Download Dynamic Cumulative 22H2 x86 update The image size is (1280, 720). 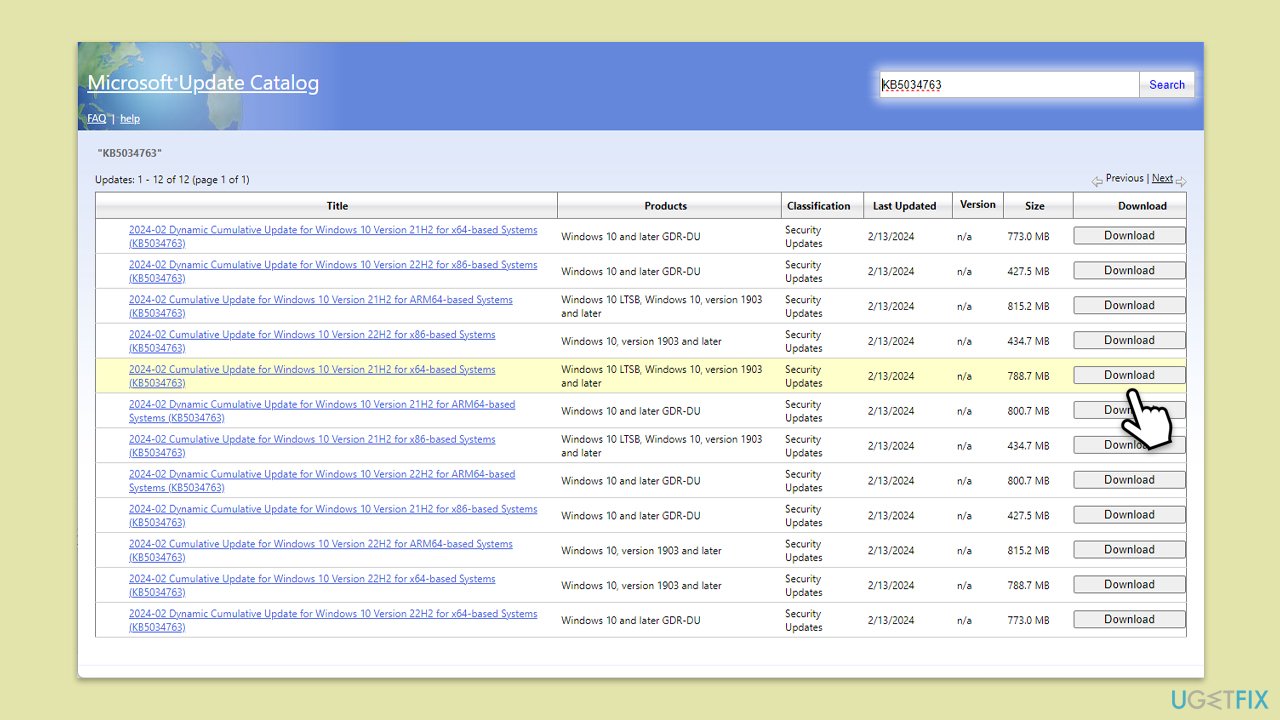pos(1129,271)
